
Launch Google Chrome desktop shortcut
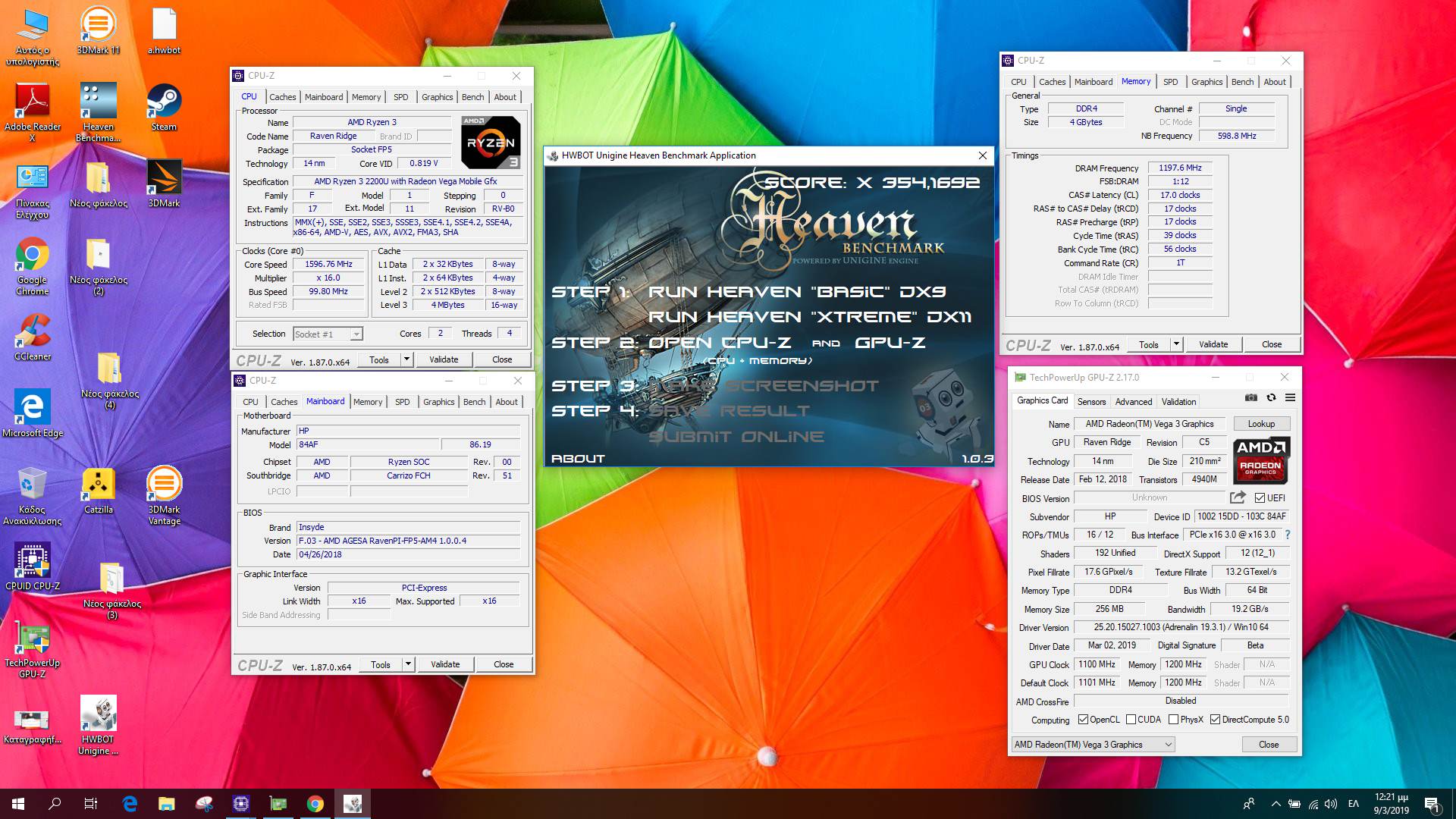point(32,265)
